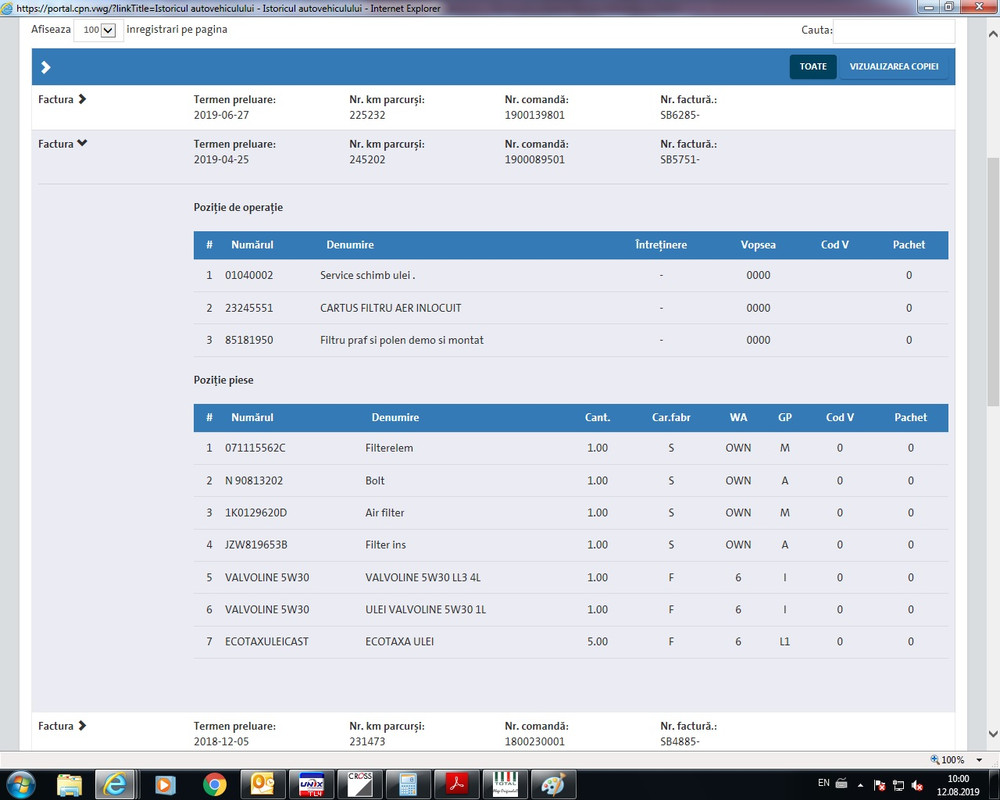Click the network status tray icon
This screenshot has height=800, width=1000.
[899, 785]
